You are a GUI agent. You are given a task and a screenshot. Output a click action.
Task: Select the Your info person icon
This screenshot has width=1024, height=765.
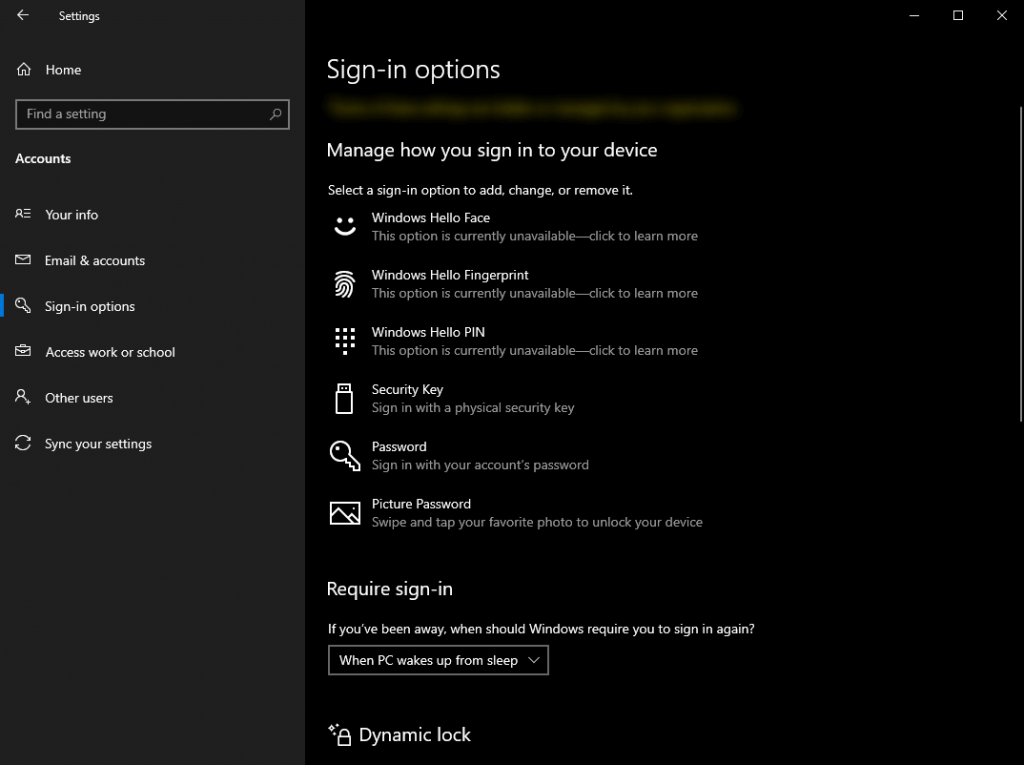[23, 214]
